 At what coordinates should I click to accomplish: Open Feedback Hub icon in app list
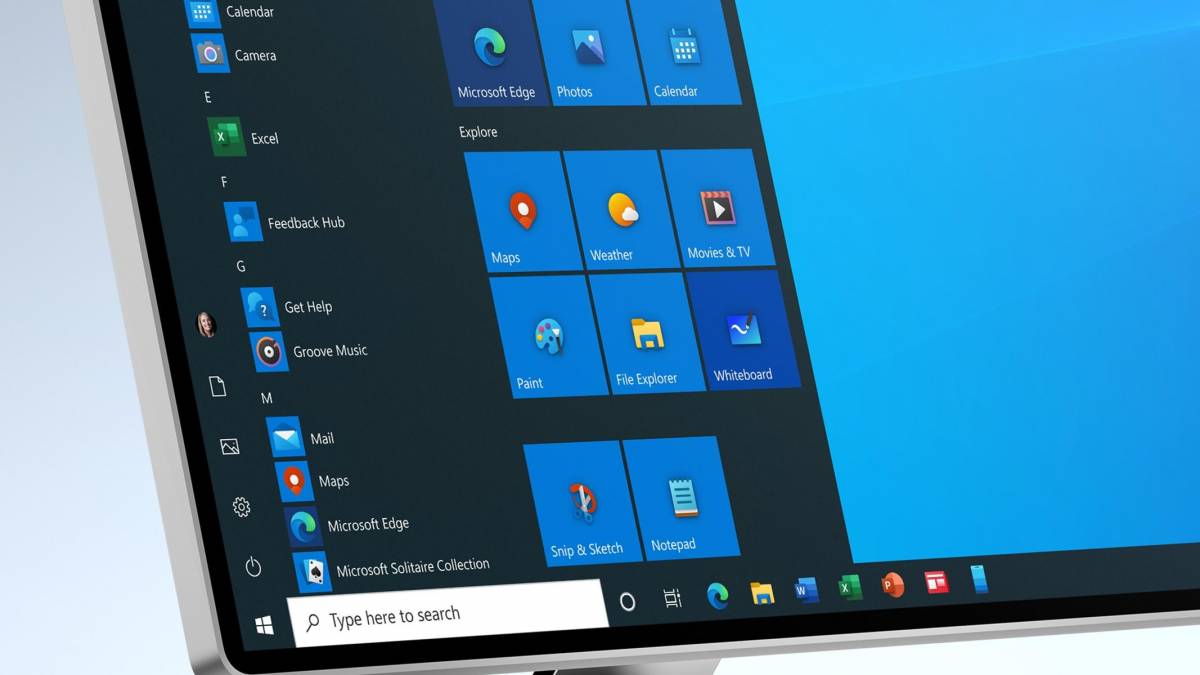click(x=243, y=221)
